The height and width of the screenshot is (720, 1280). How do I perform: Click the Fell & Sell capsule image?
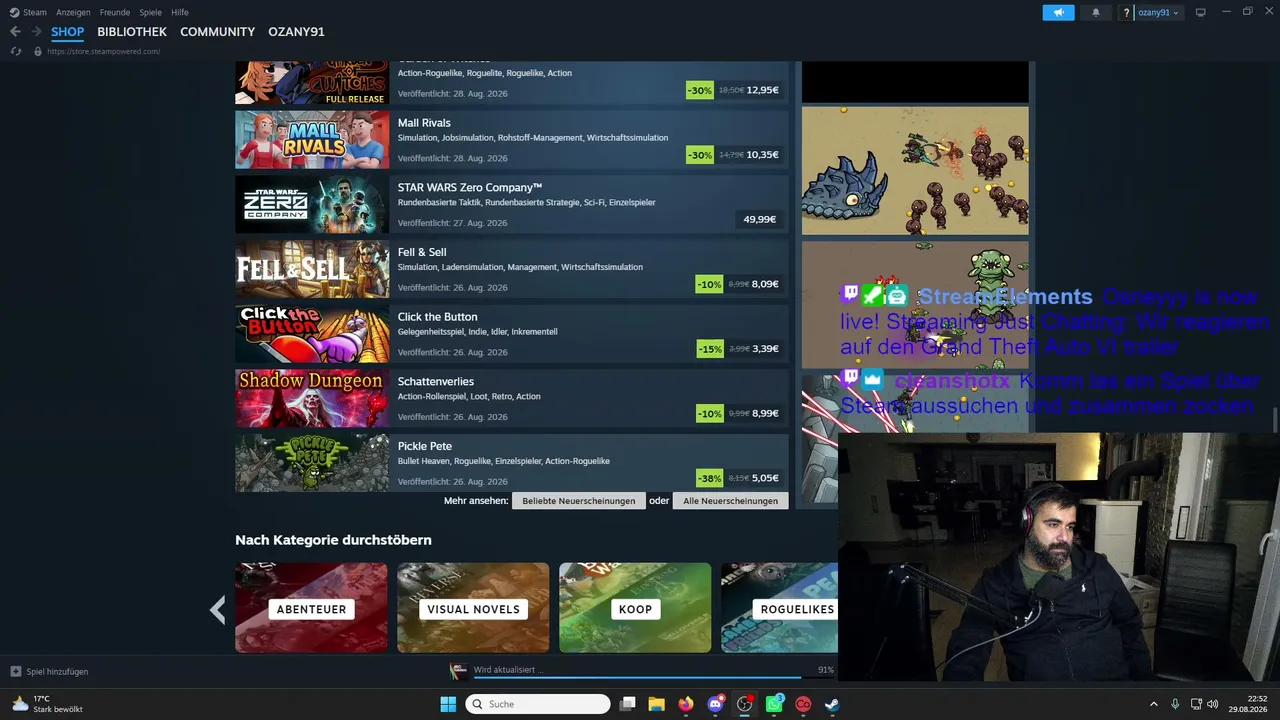(312, 269)
